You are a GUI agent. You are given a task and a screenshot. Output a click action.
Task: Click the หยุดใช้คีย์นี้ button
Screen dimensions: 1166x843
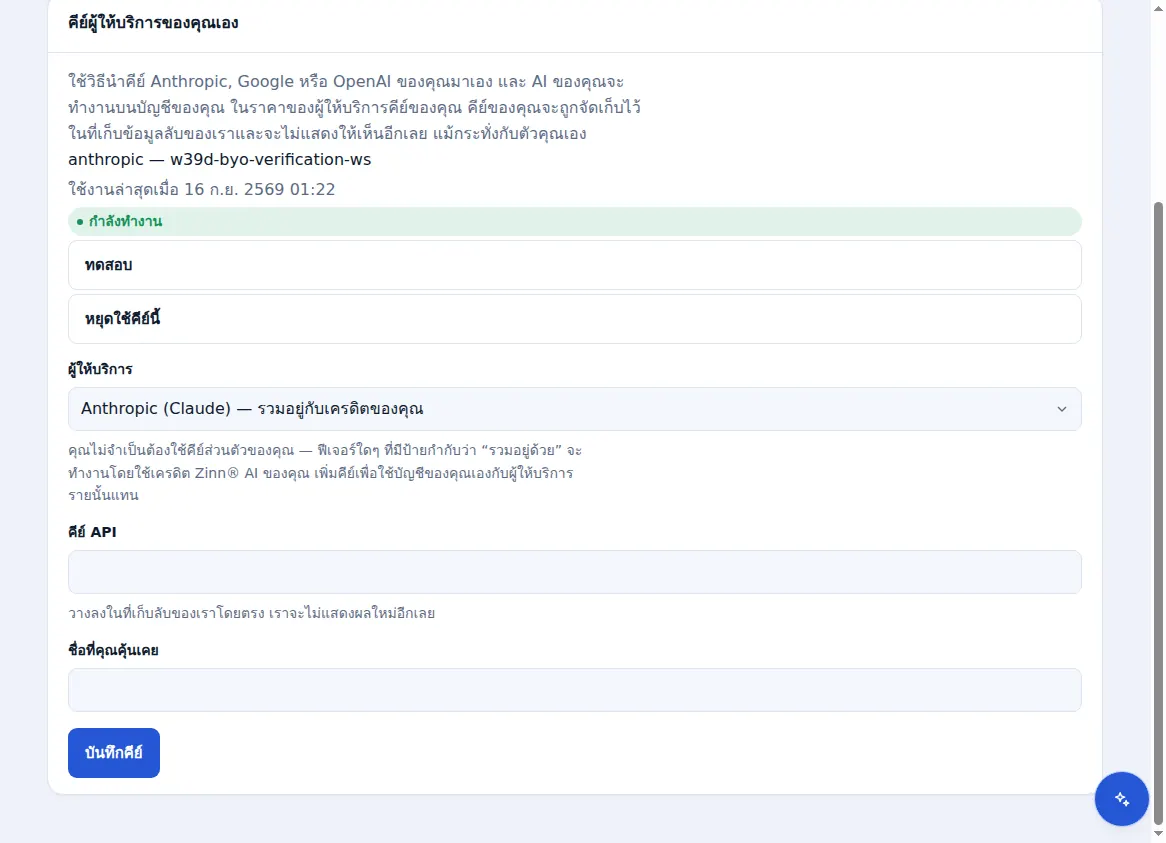(x=574, y=319)
